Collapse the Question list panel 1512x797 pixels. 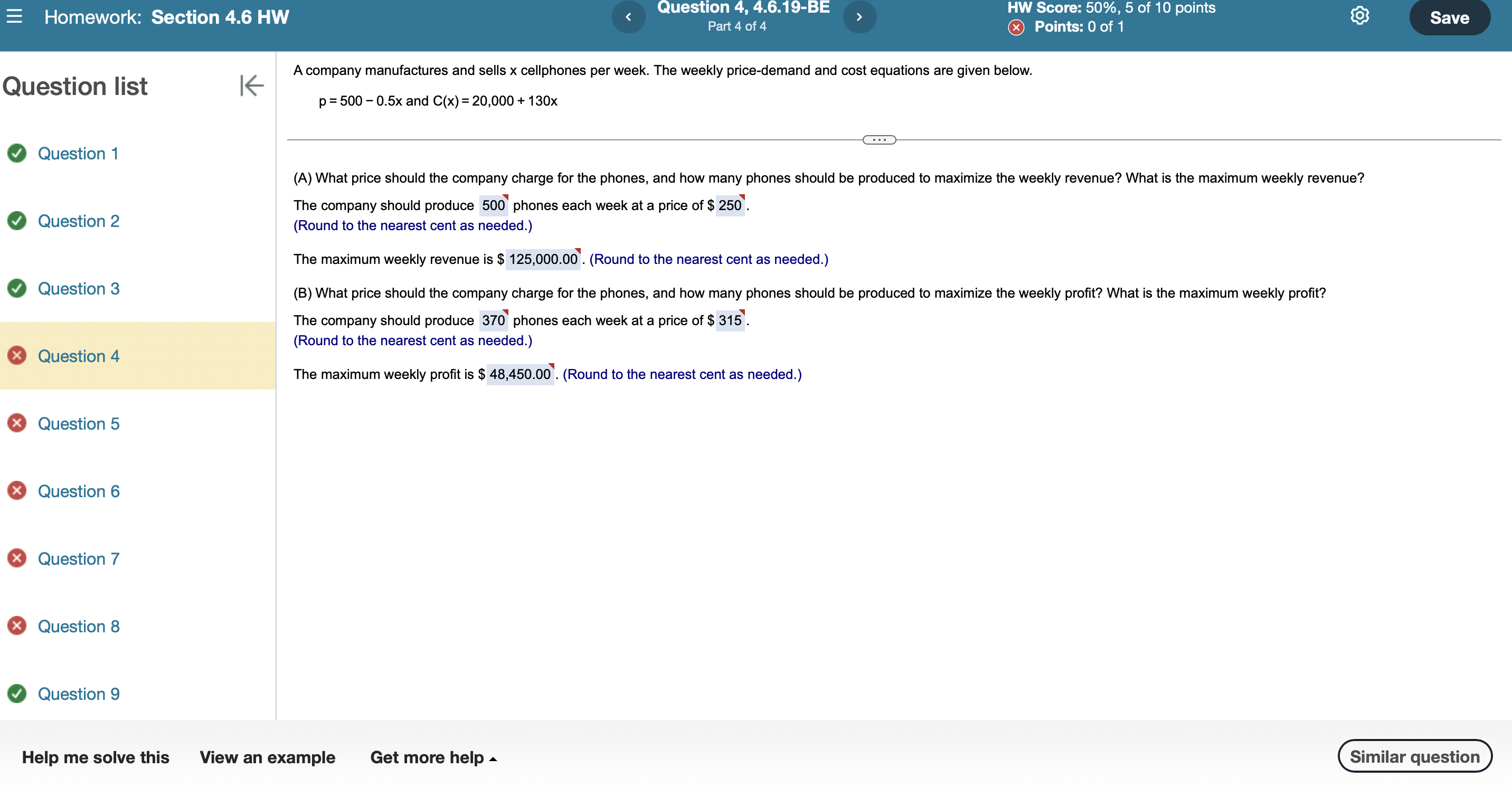point(252,86)
